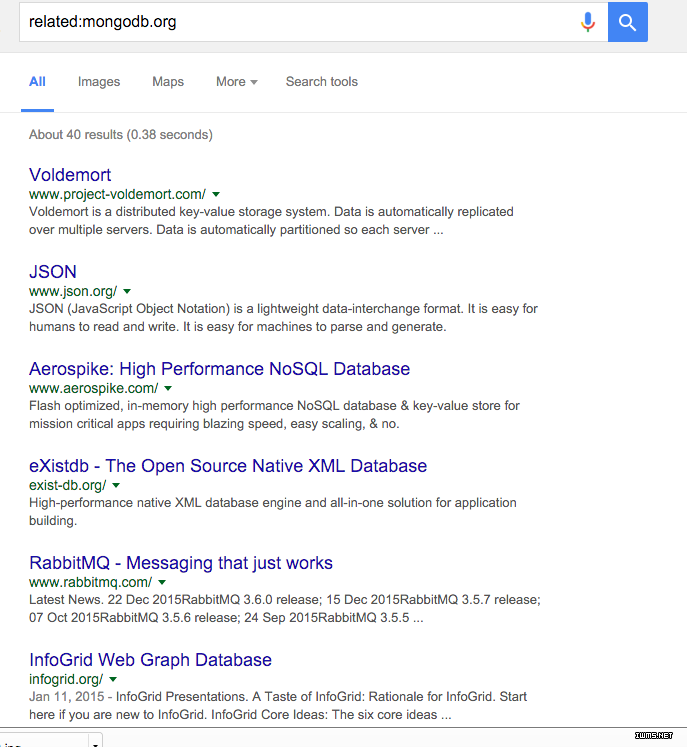Expand arrow next to exist-db.org/
687x747 pixels.
click(116, 485)
